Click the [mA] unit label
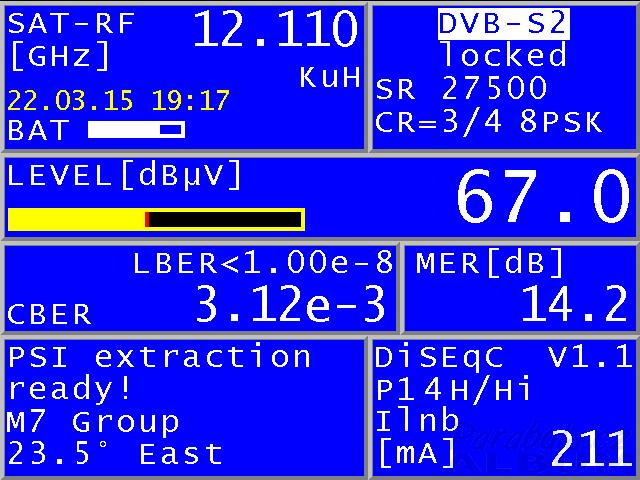640x480 pixels. [417, 452]
